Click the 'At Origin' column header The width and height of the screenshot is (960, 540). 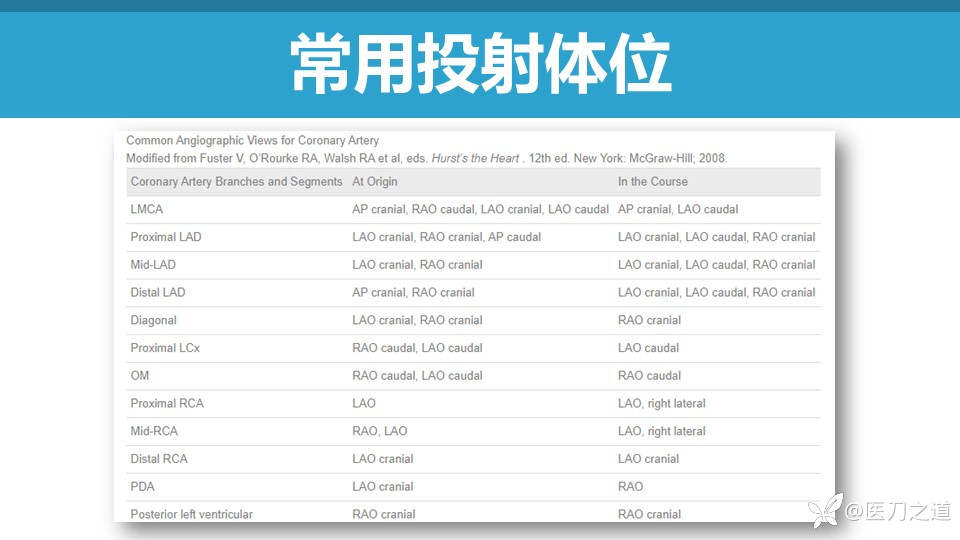pos(375,182)
